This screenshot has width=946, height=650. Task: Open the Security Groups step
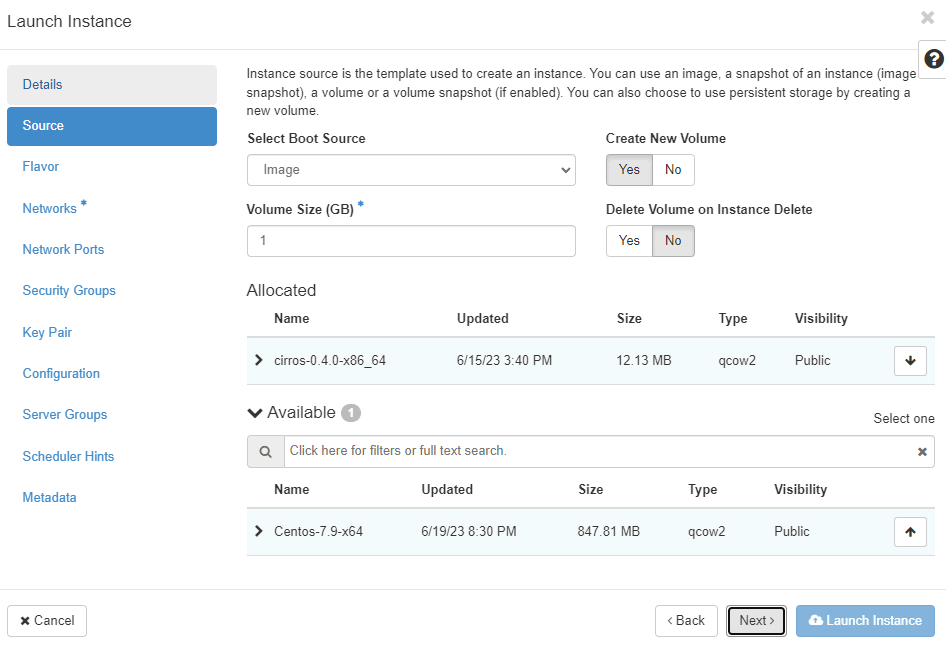[69, 291]
